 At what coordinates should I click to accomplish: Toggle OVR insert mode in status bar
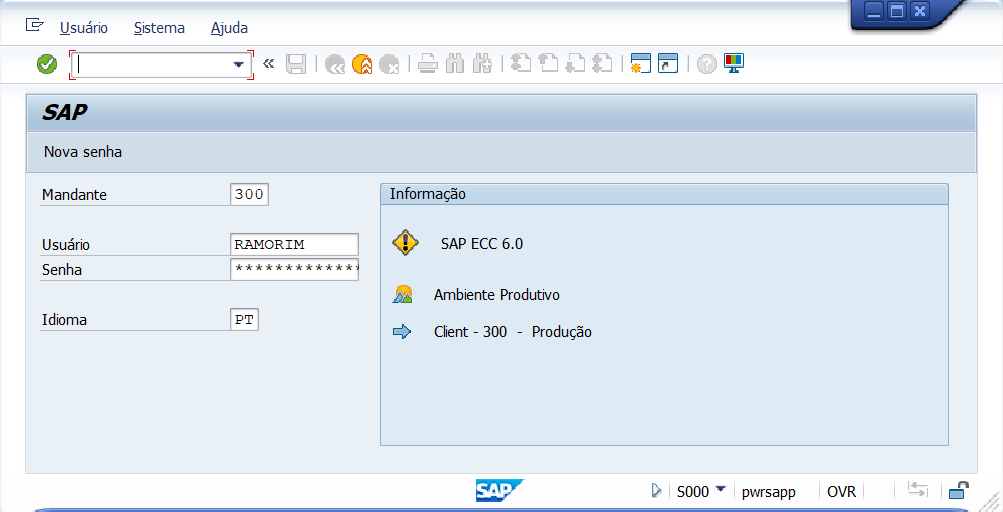tap(841, 492)
